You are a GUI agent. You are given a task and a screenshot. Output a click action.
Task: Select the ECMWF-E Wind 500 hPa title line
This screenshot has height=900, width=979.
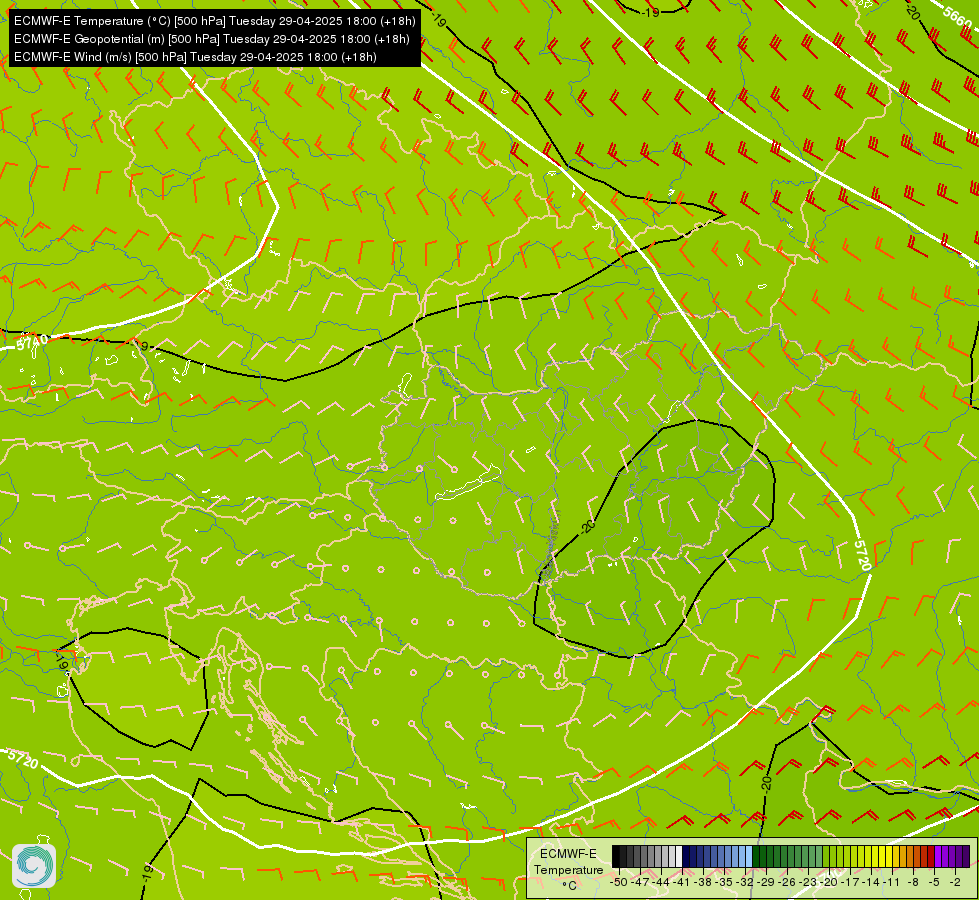195,57
